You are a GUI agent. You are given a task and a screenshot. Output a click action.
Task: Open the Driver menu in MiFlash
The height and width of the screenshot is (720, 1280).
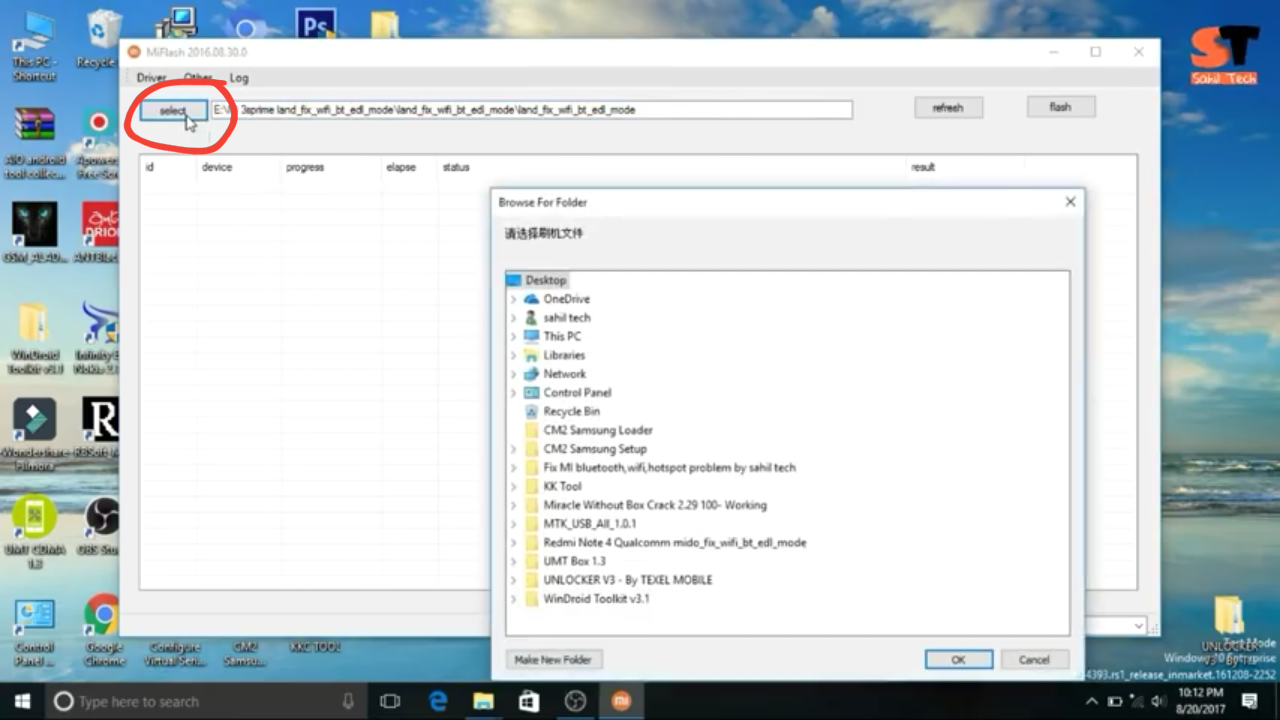pyautogui.click(x=151, y=78)
